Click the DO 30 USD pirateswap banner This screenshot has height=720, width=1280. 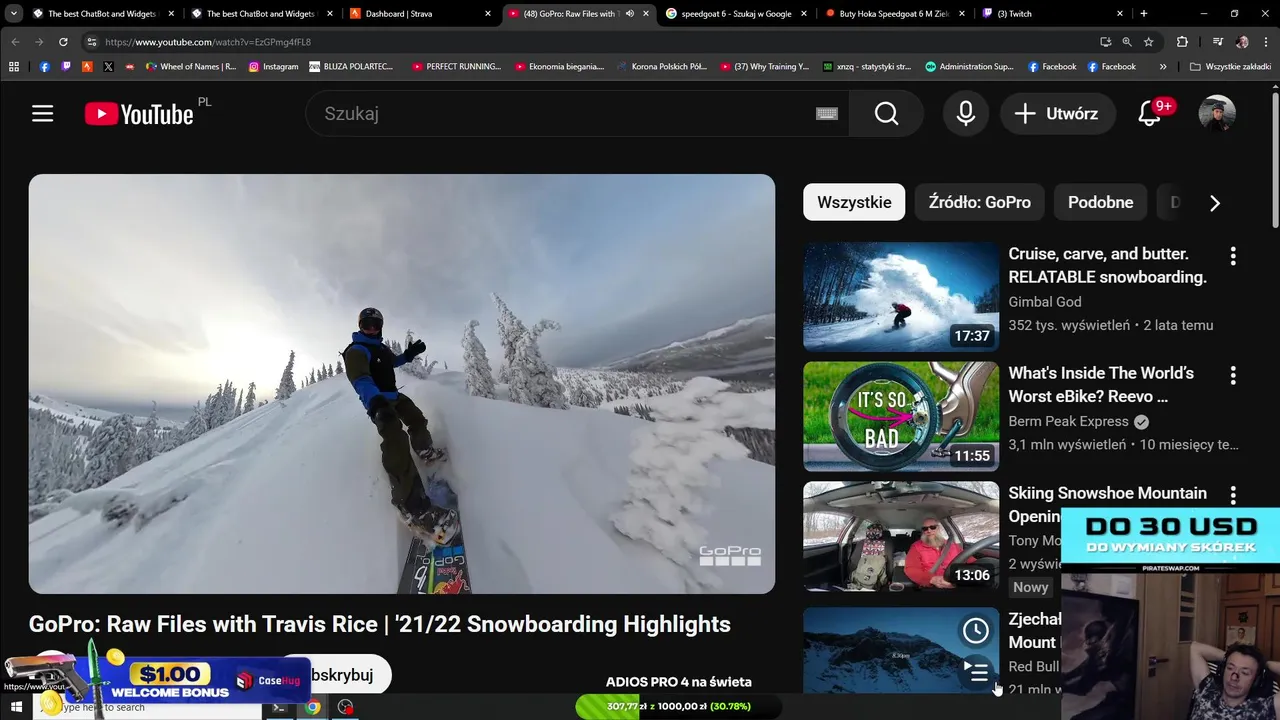(1171, 540)
